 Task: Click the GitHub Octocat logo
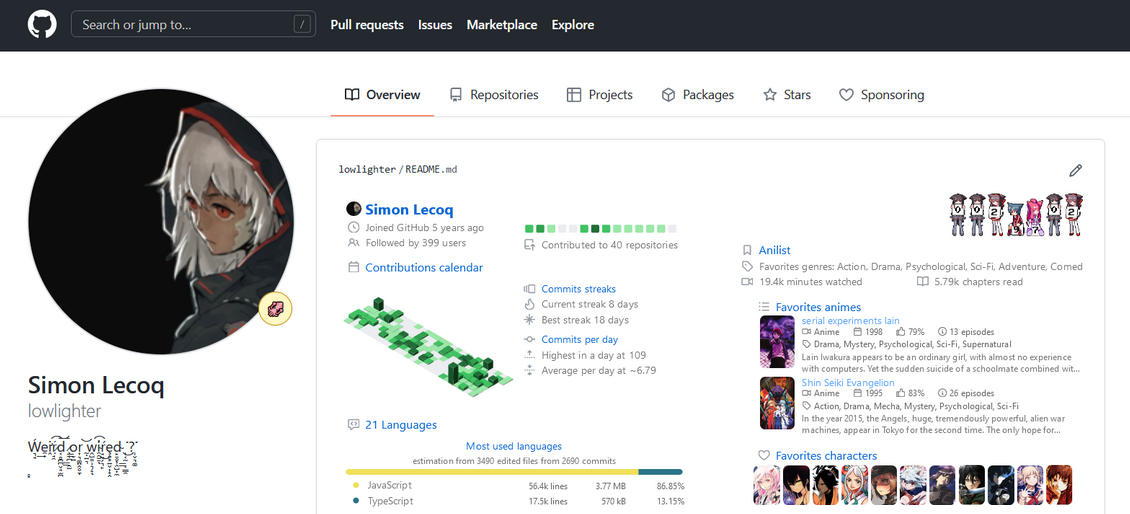(42, 25)
